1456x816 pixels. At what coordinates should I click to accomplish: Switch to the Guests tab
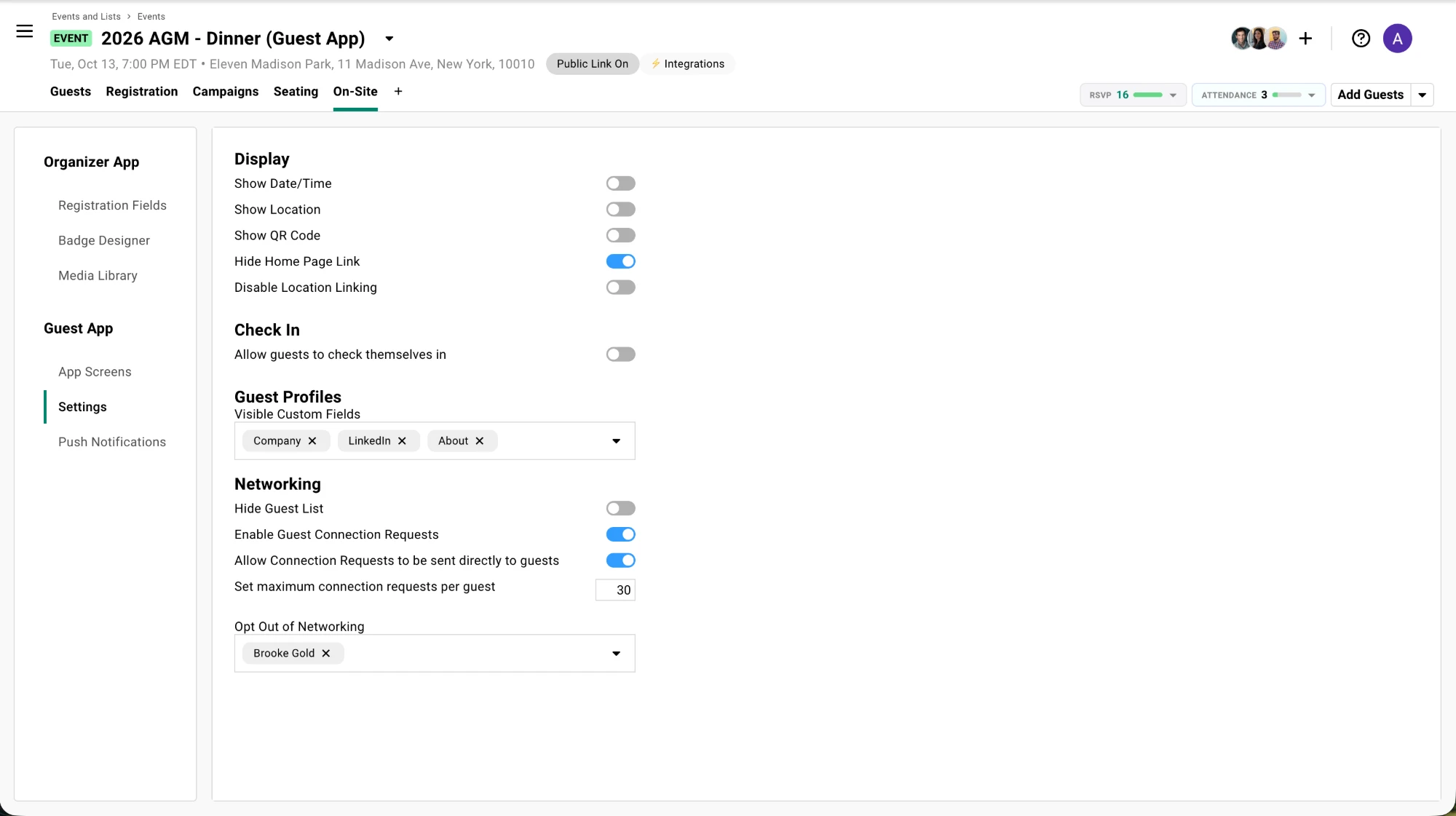[71, 92]
